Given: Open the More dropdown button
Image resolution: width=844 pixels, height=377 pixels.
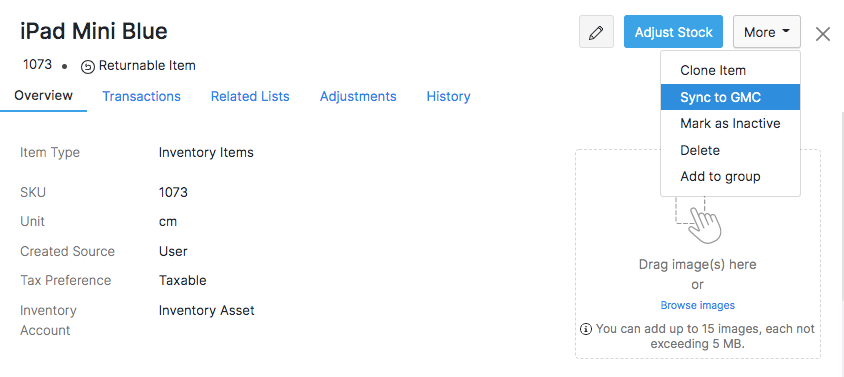Looking at the screenshot, I should 766,32.
